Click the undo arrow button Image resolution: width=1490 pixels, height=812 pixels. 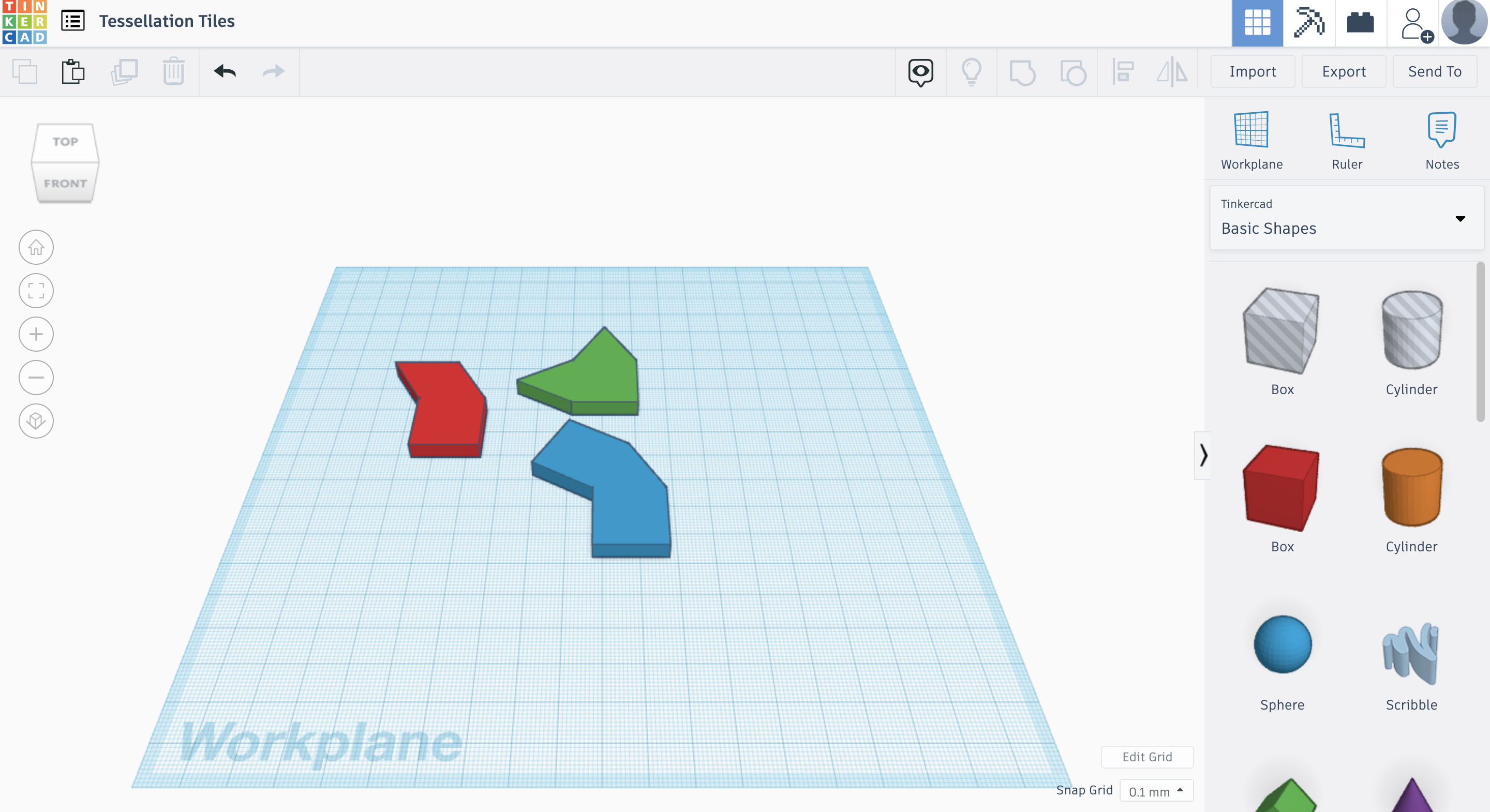coord(225,70)
